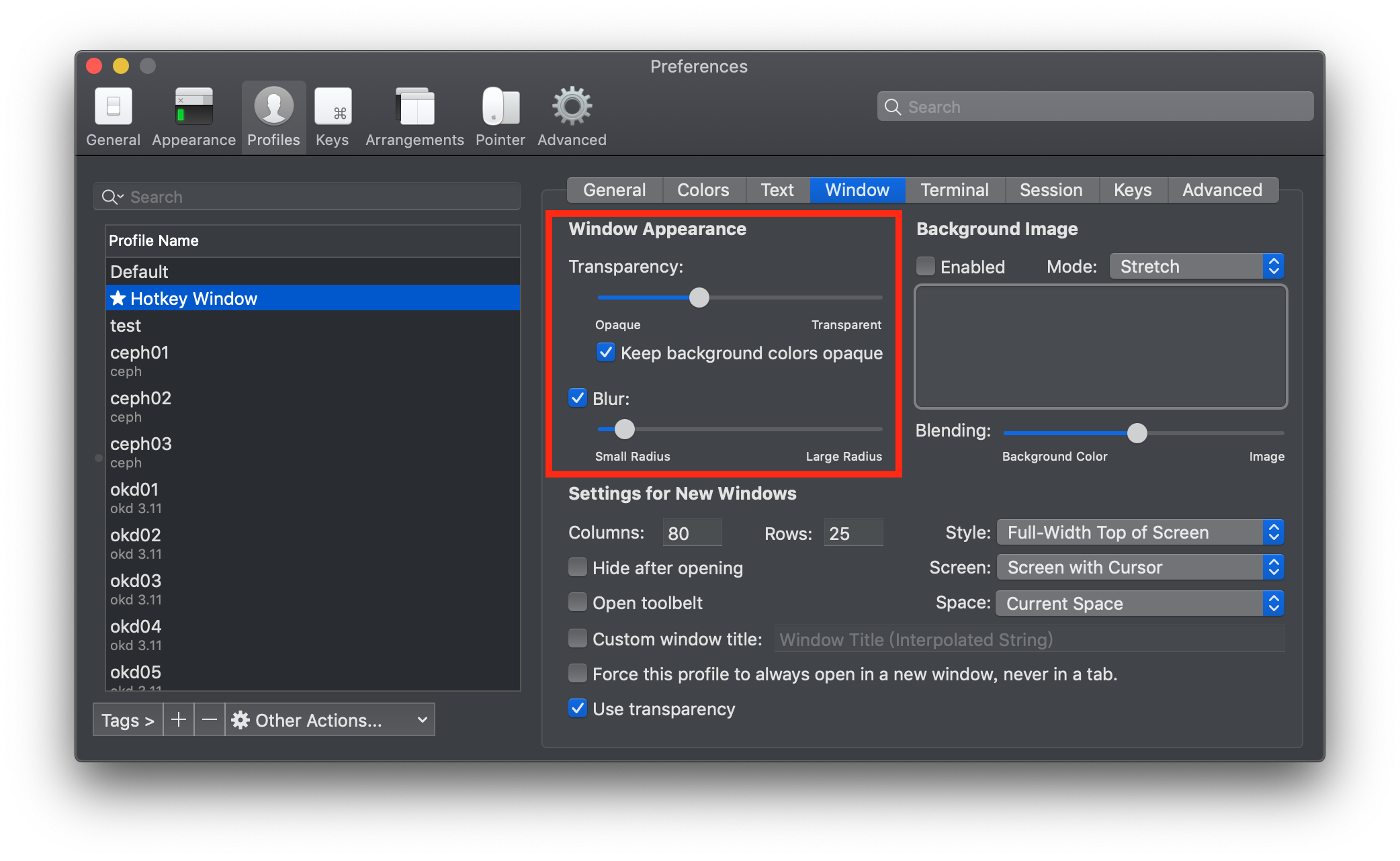Disable the Blur option
Screen dimensions: 1400x861
tap(577, 398)
